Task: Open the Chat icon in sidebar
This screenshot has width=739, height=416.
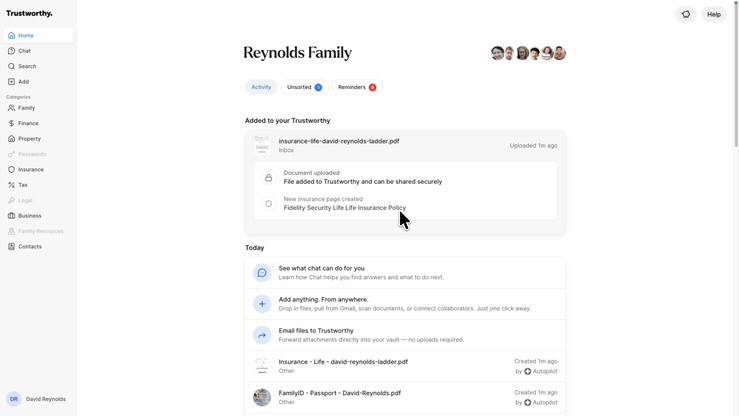Action: point(12,51)
